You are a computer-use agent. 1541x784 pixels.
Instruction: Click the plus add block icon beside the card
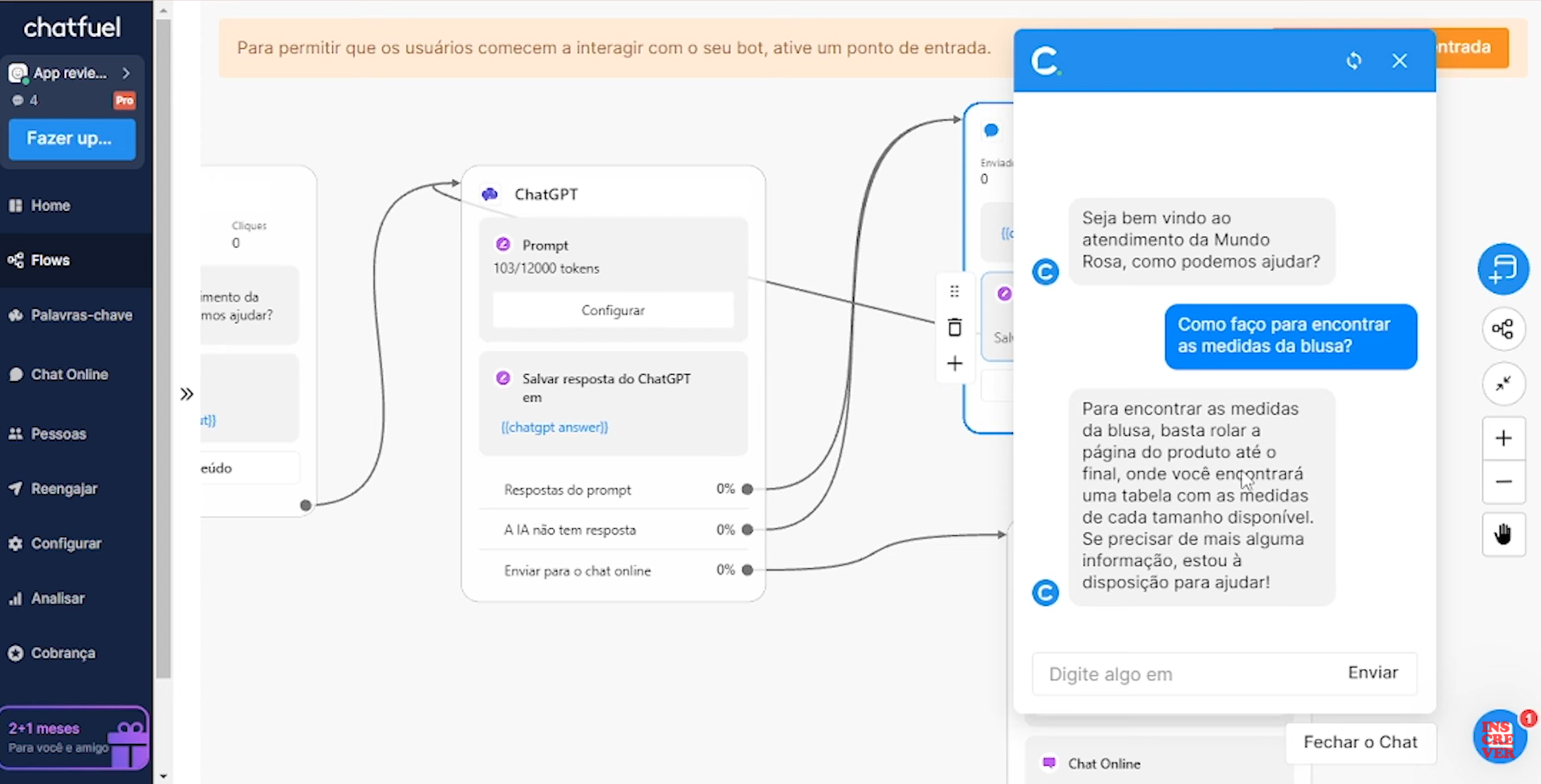[x=954, y=364]
